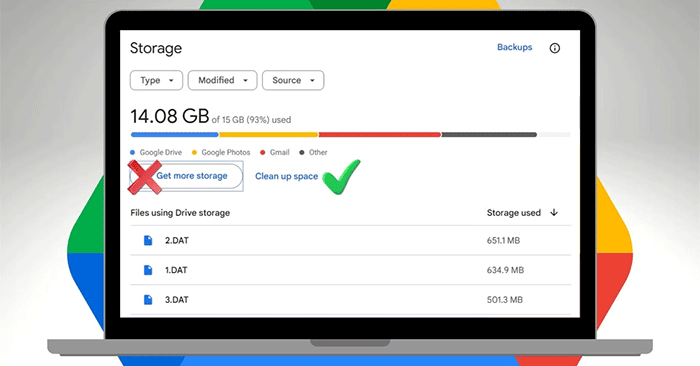The width and height of the screenshot is (700, 366).
Task: Click the blue Google Drive storage bar segment
Action: [x=175, y=134]
